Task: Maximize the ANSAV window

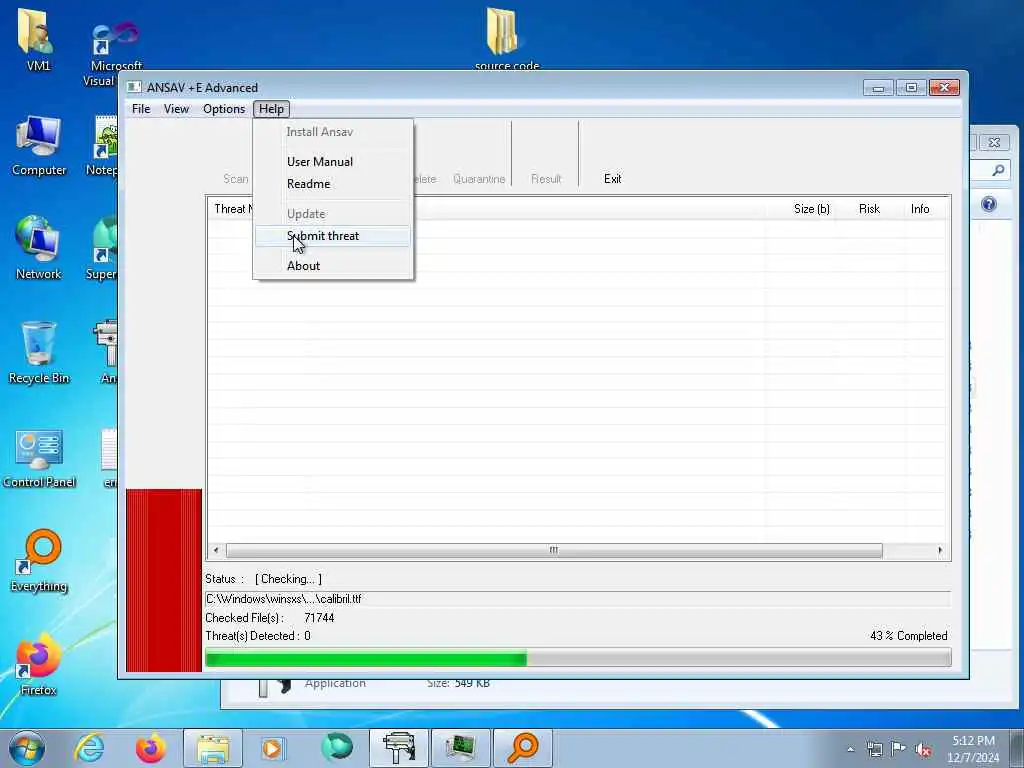Action: coord(911,88)
